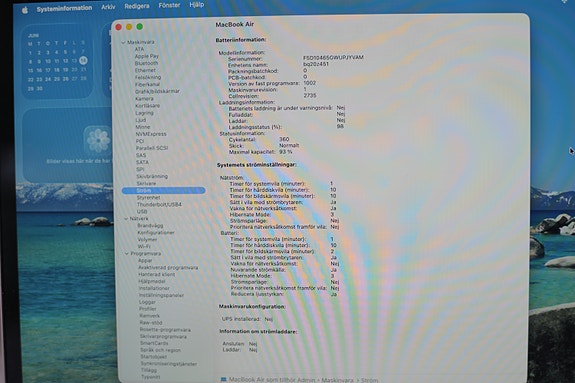Select NVMExpress in the sidebar
The image size is (575, 383).
tap(151, 134)
